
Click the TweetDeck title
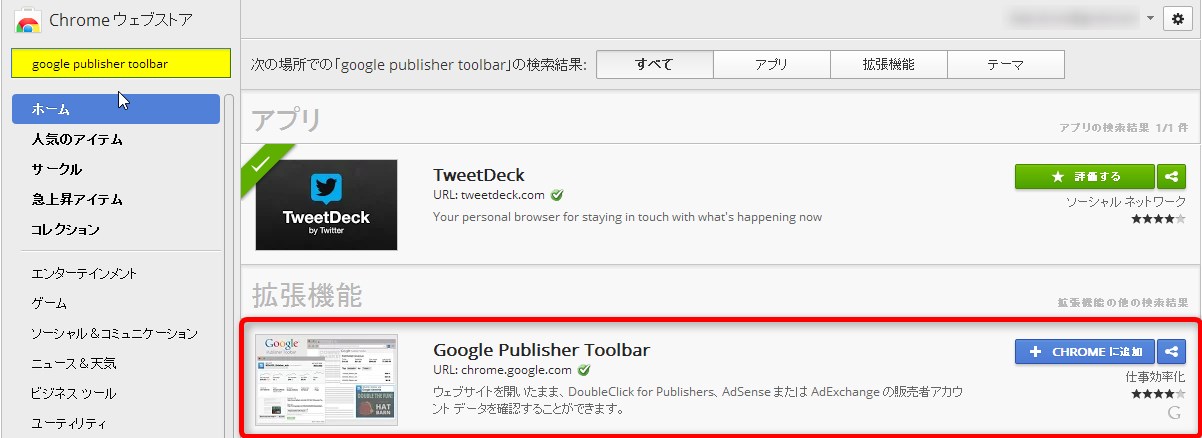point(479,175)
